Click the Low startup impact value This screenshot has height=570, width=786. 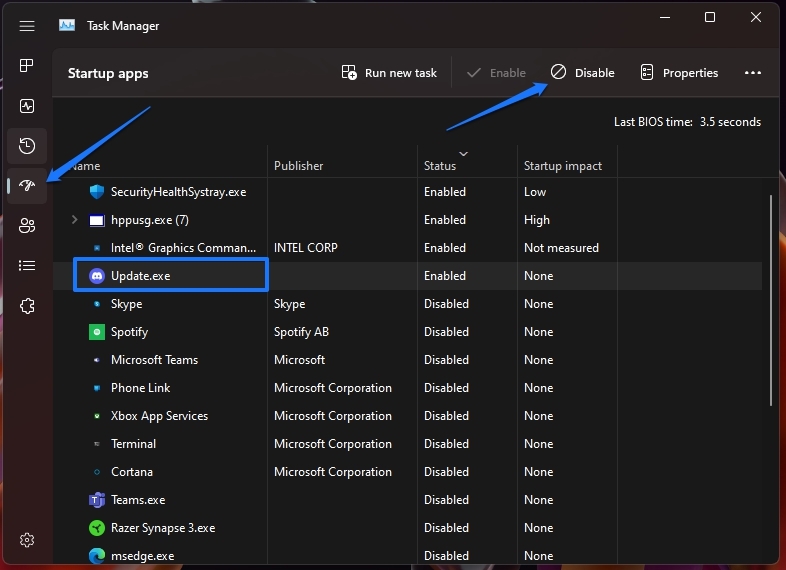pyautogui.click(x=535, y=192)
